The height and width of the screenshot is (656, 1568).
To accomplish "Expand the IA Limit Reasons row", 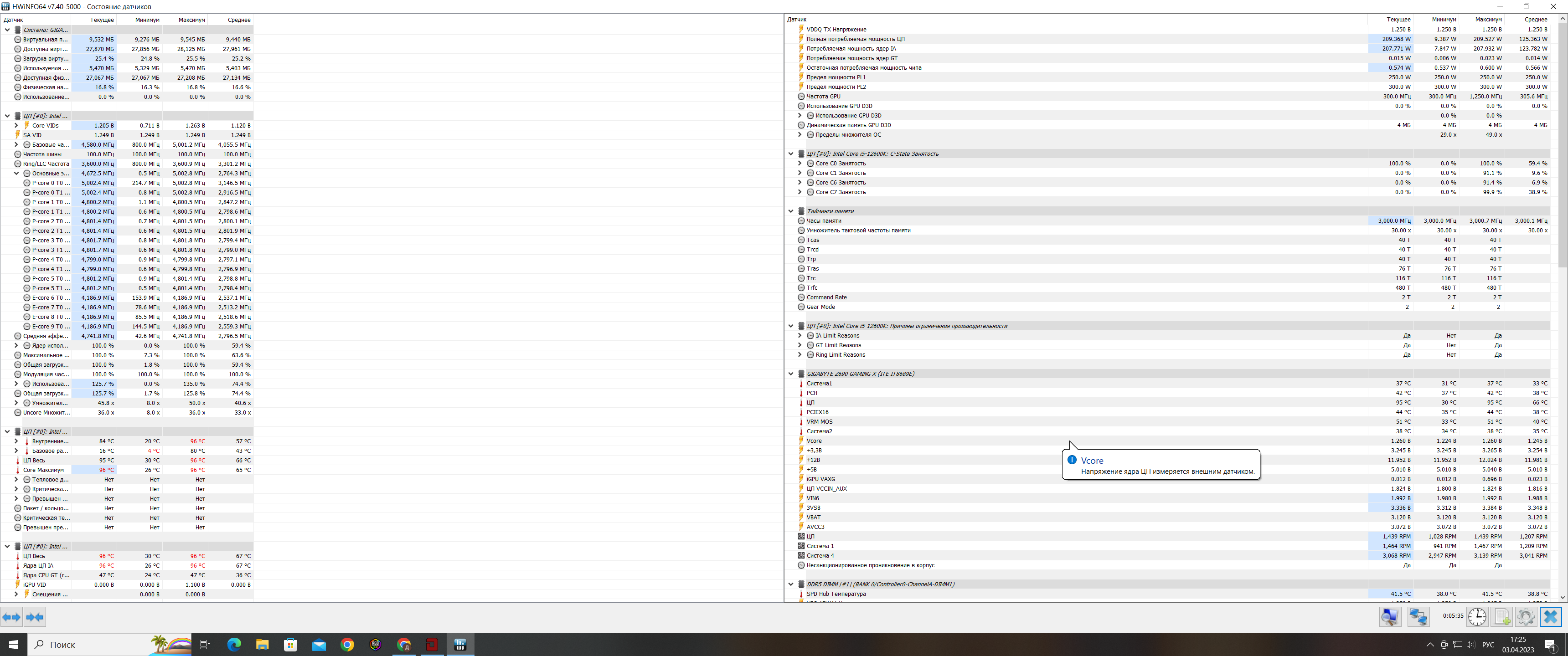I will (800, 335).
